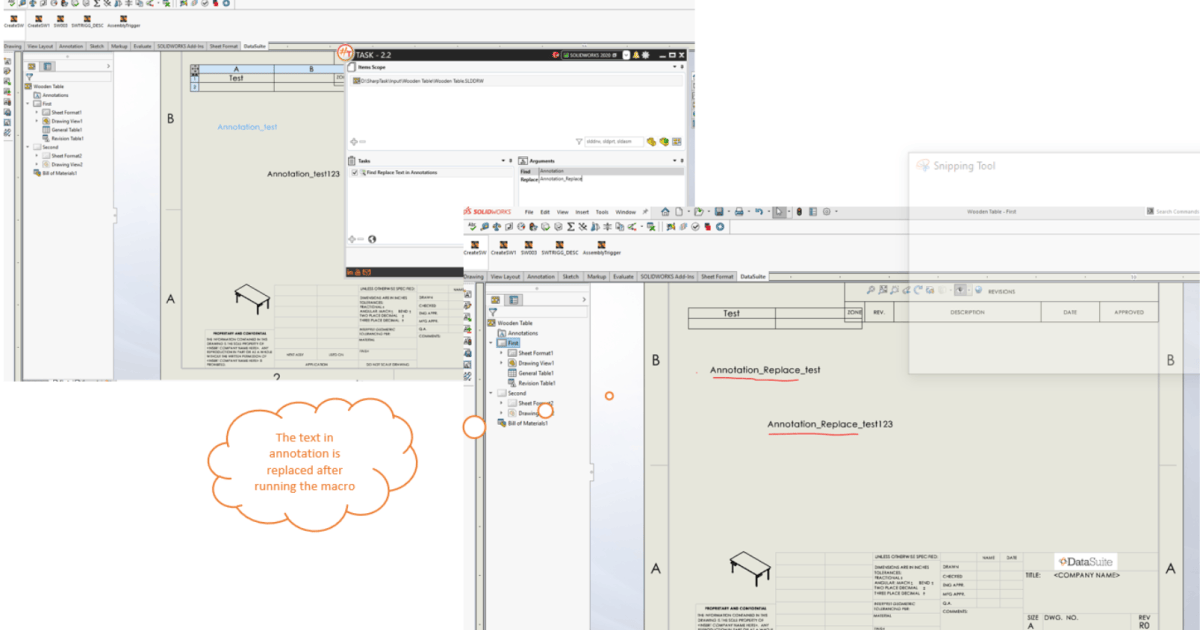
Task: Click Sigma icon in front SolidWorks toolbar
Action: (x=571, y=227)
